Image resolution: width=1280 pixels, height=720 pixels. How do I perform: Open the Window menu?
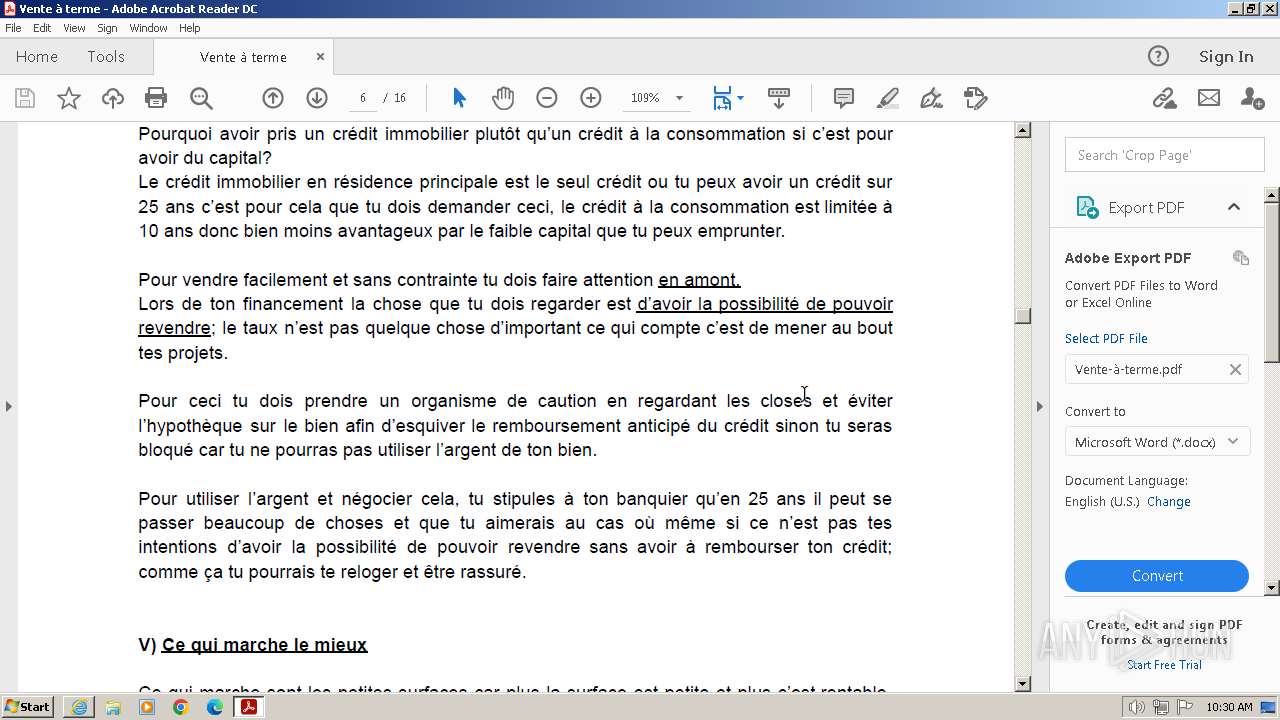click(x=148, y=28)
